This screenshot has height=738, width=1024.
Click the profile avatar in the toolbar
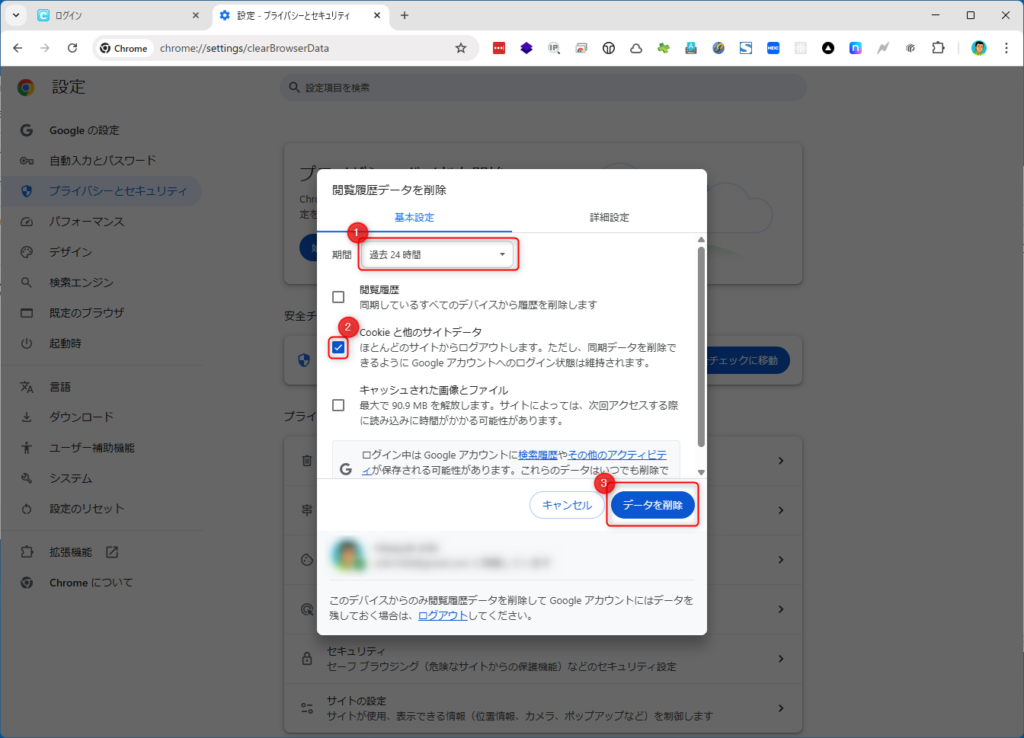point(978,48)
